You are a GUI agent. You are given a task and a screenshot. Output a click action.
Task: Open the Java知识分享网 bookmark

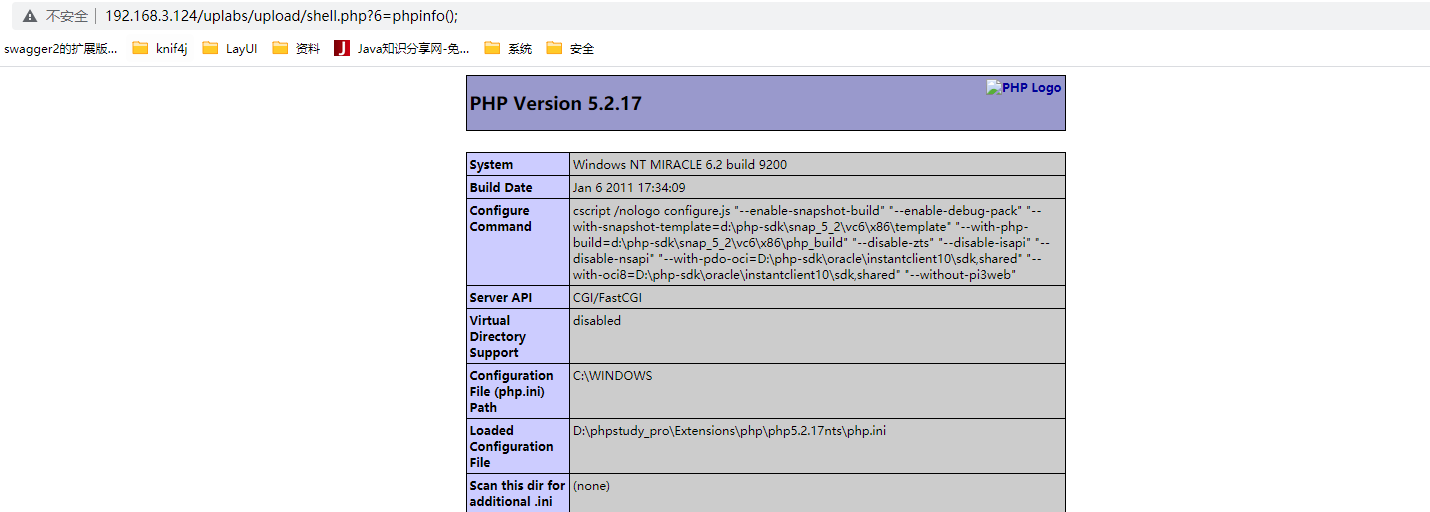[x=402, y=48]
